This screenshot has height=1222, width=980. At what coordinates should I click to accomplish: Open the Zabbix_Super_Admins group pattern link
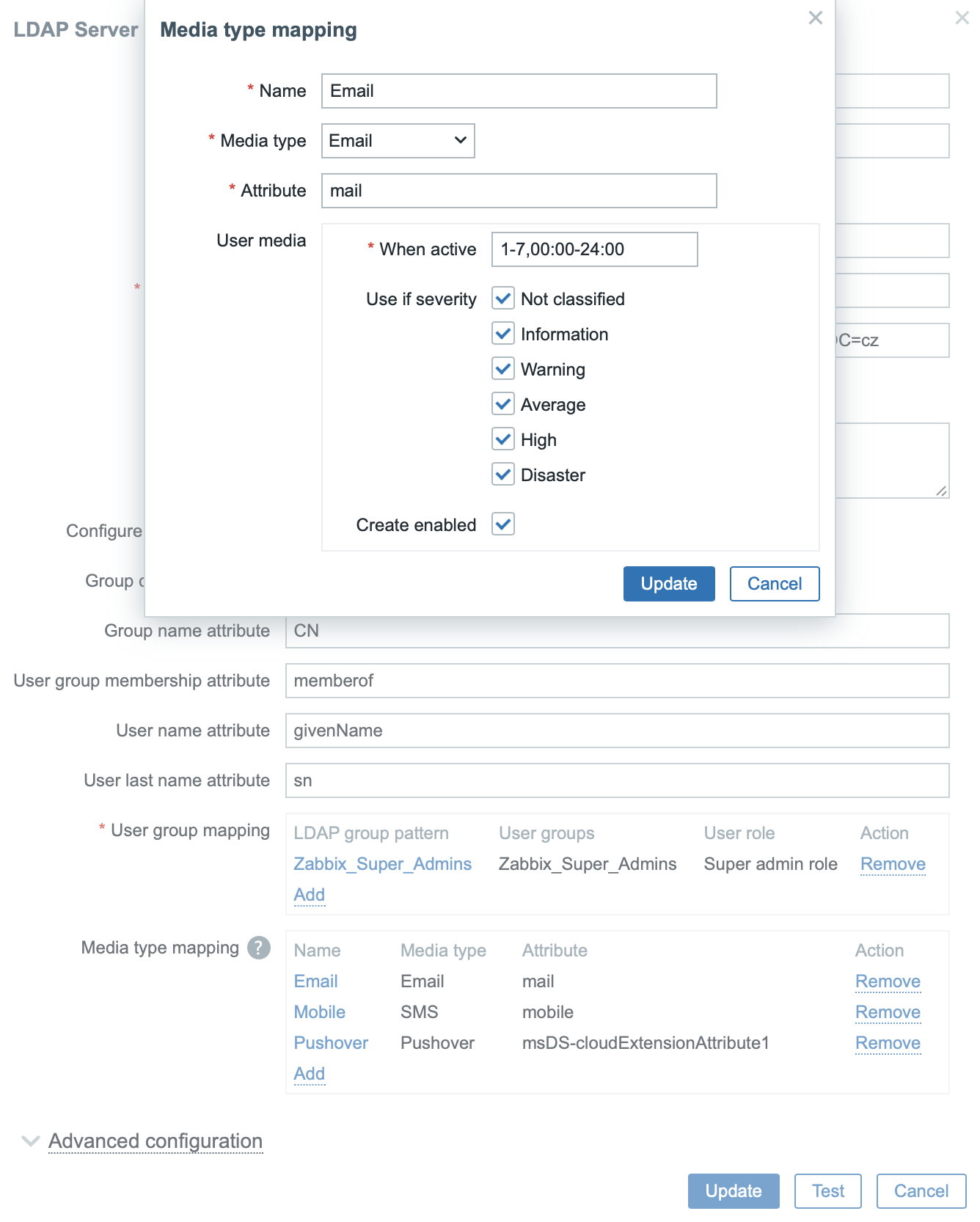pos(382,864)
